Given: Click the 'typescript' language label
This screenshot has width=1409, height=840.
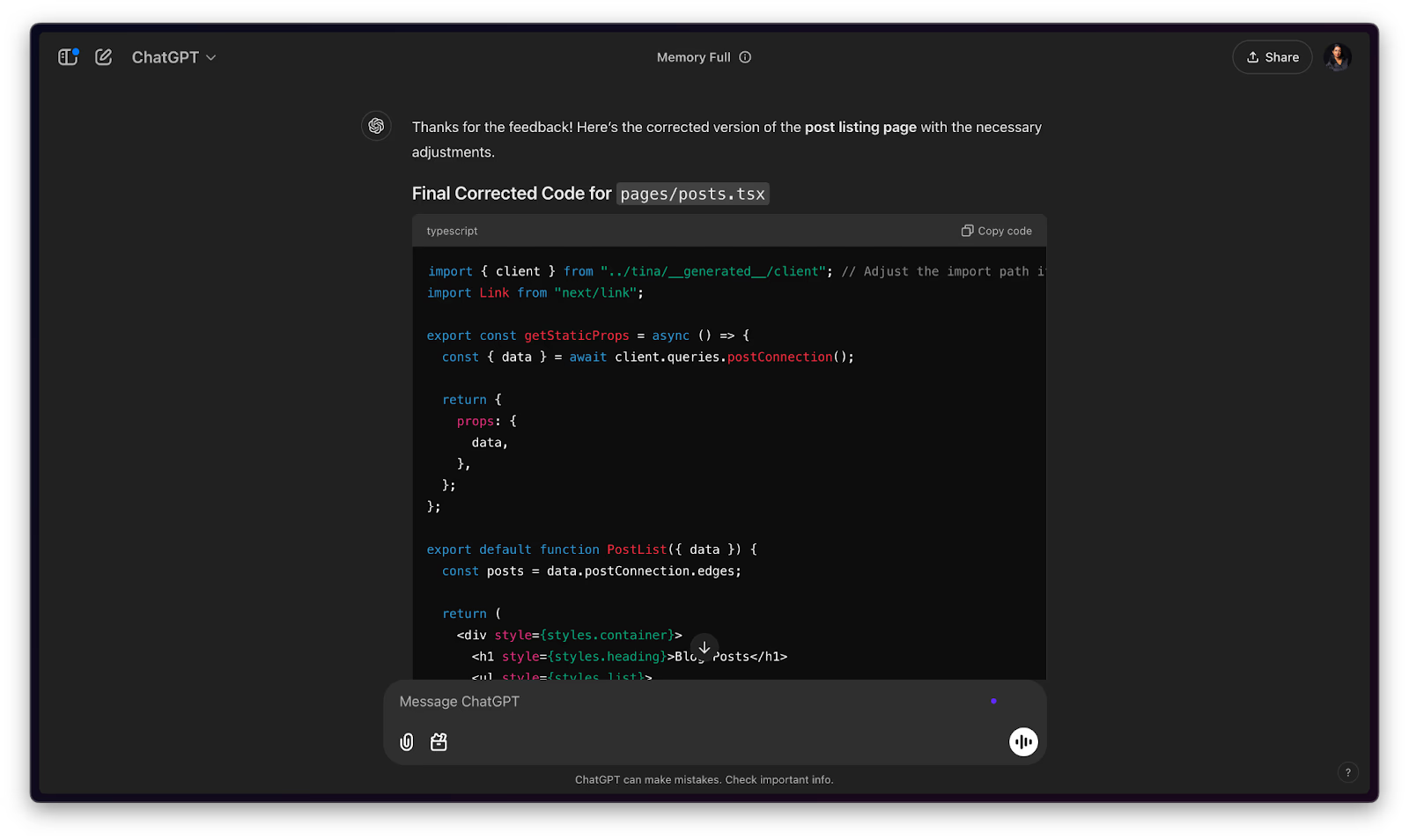Looking at the screenshot, I should [452, 231].
